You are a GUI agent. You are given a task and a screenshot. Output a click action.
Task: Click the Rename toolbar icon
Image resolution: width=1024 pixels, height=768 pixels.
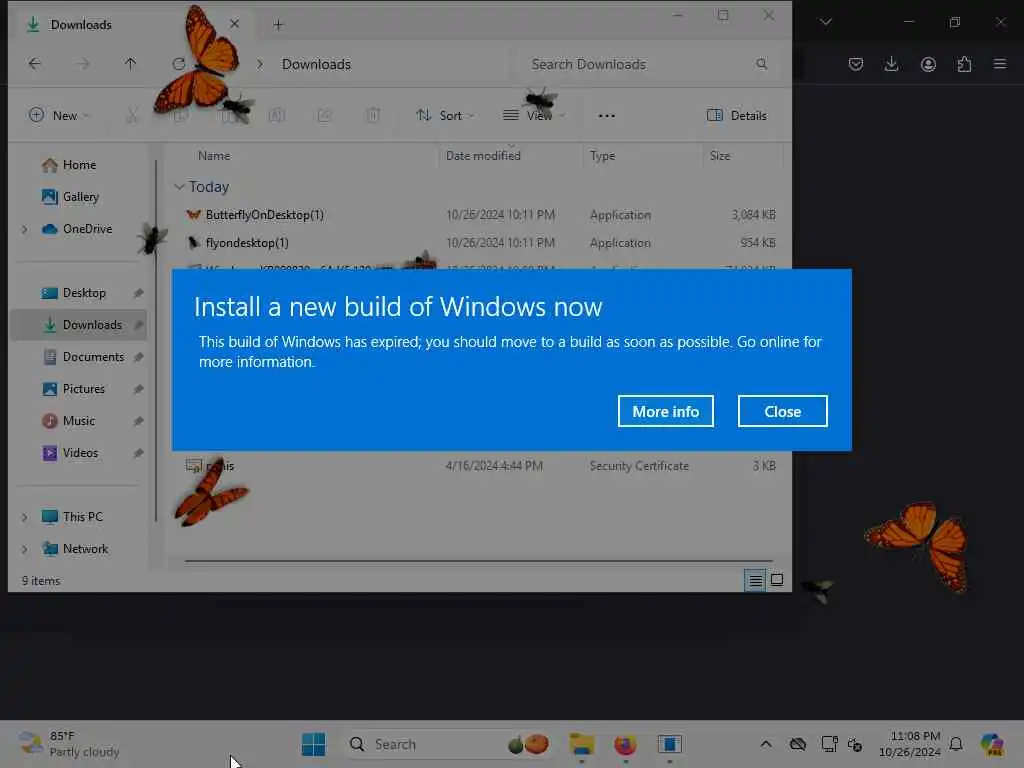point(277,116)
